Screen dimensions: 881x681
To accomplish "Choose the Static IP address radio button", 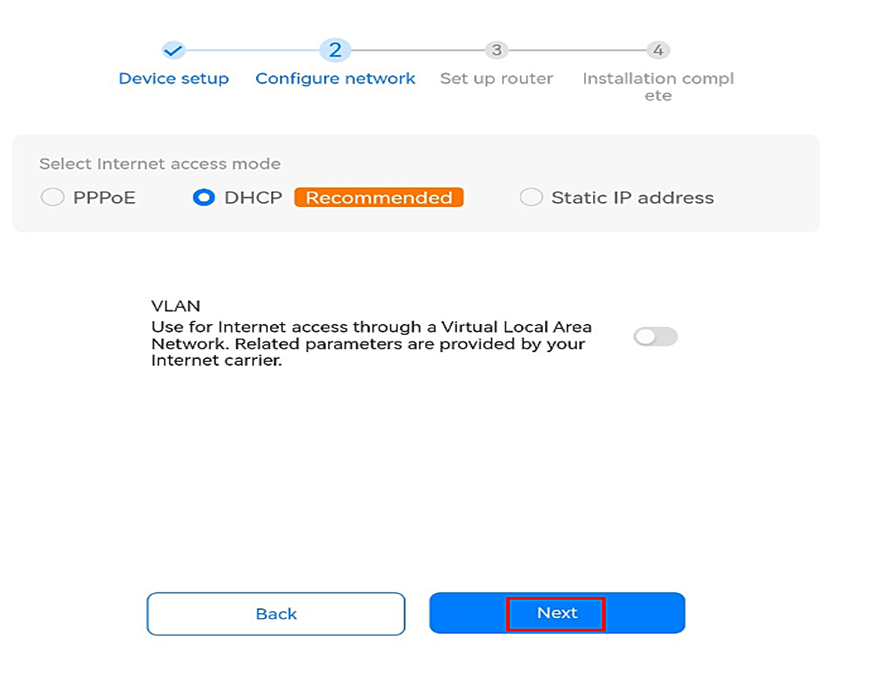I will 530,198.
